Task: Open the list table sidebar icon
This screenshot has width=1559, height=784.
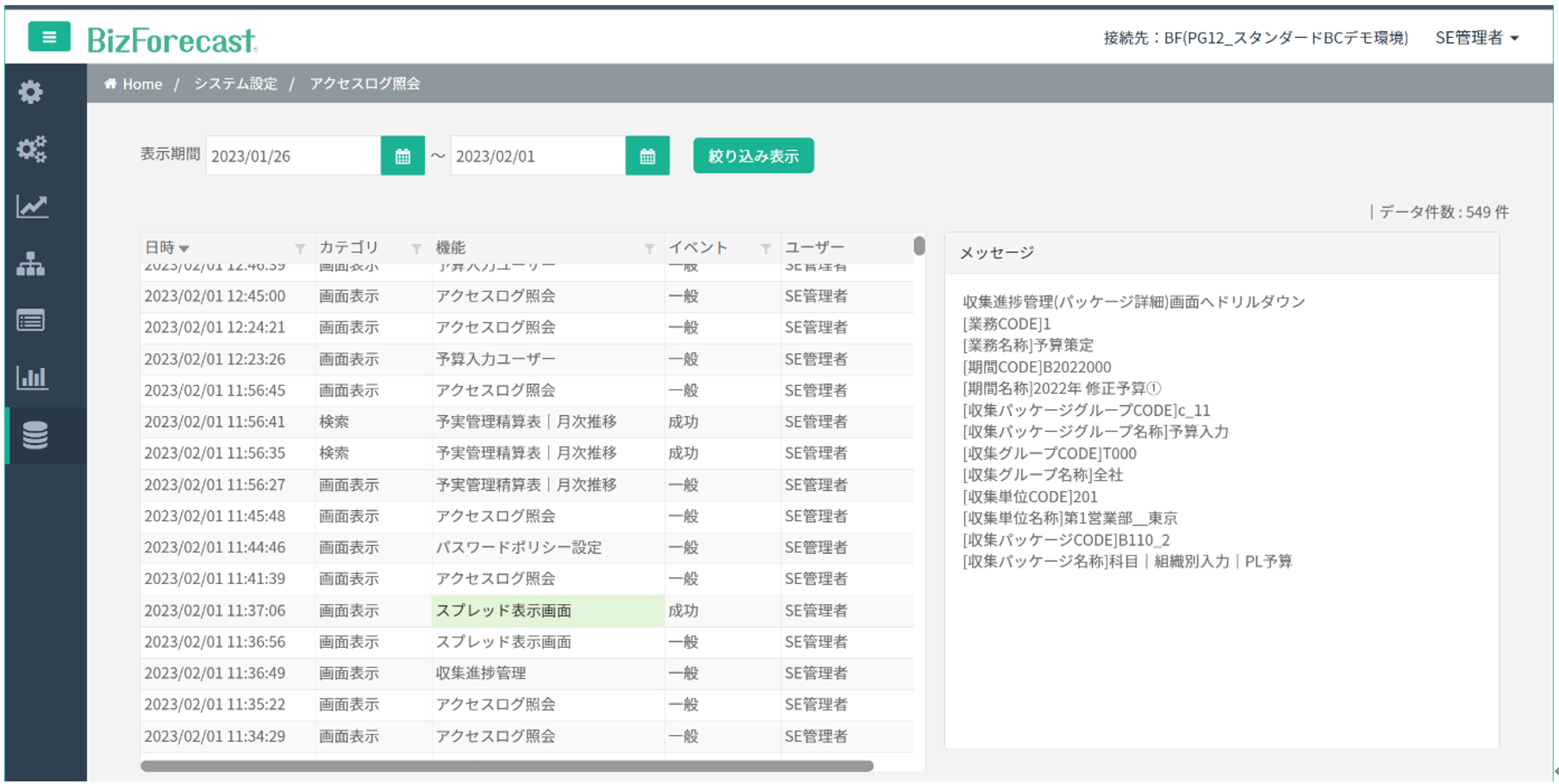Action: [x=31, y=320]
